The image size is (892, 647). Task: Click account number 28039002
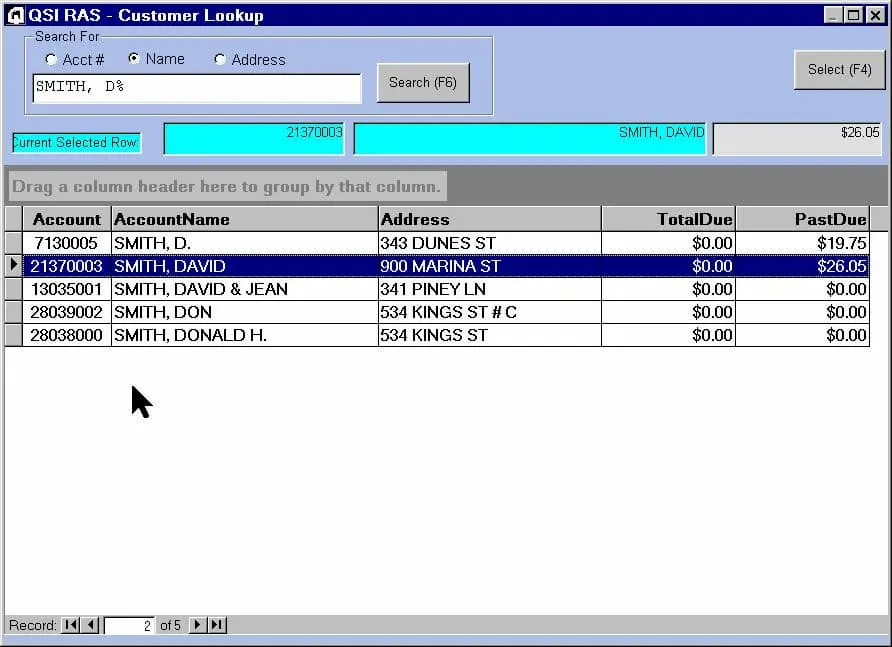point(67,312)
